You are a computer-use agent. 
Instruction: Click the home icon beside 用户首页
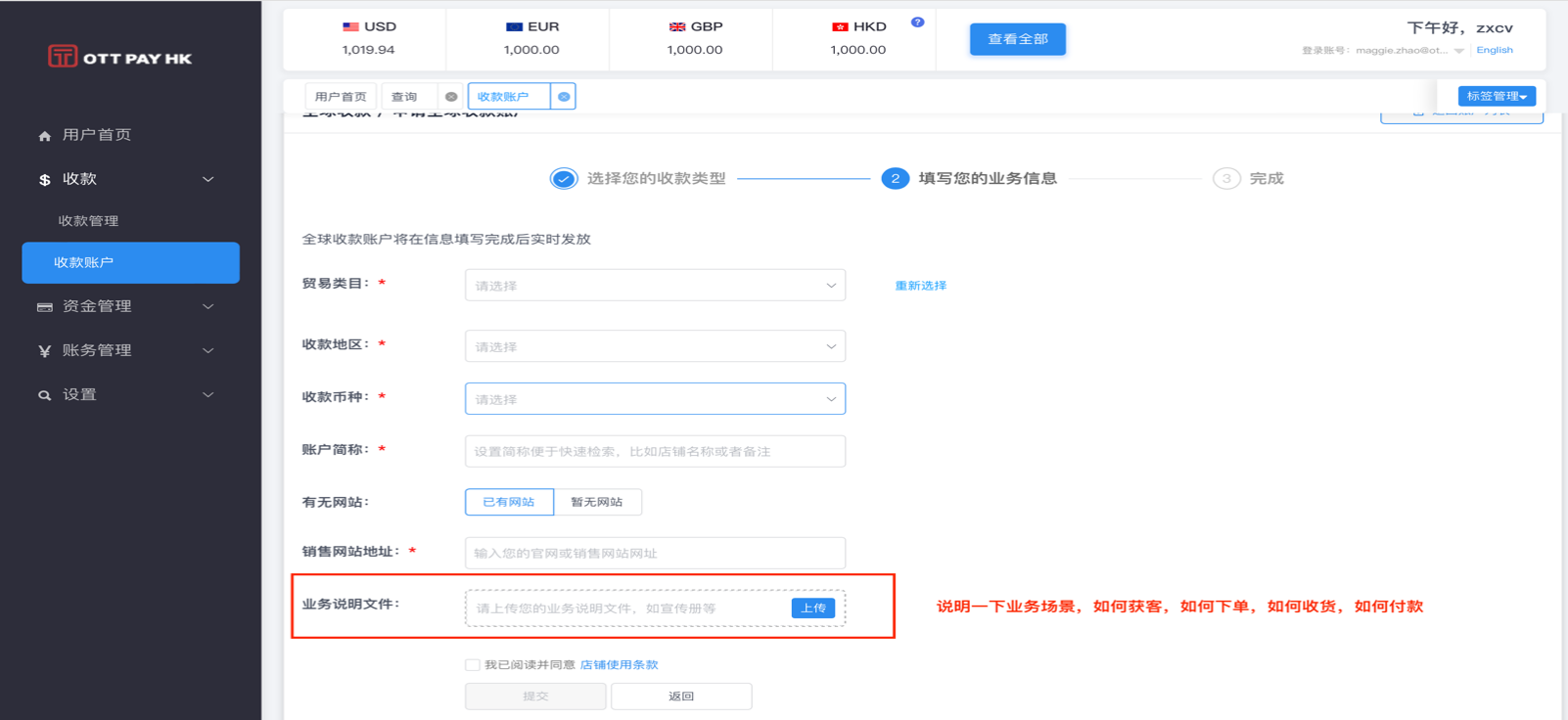click(44, 136)
